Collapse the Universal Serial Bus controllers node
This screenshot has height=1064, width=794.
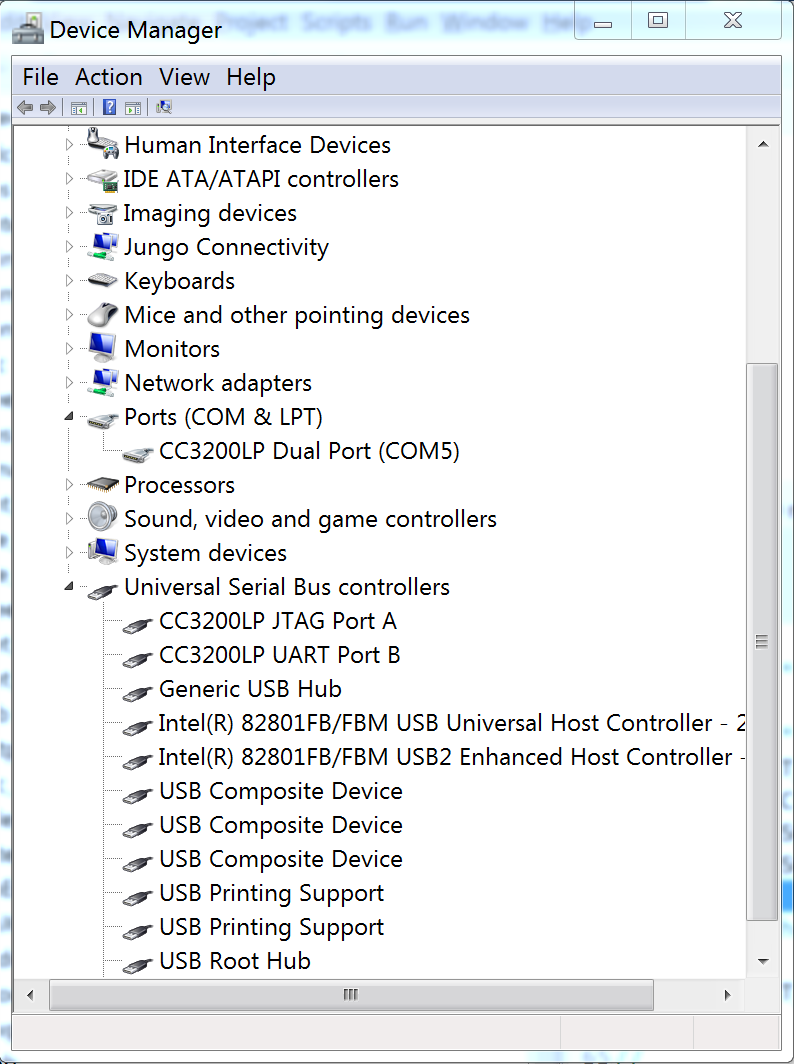coord(69,587)
